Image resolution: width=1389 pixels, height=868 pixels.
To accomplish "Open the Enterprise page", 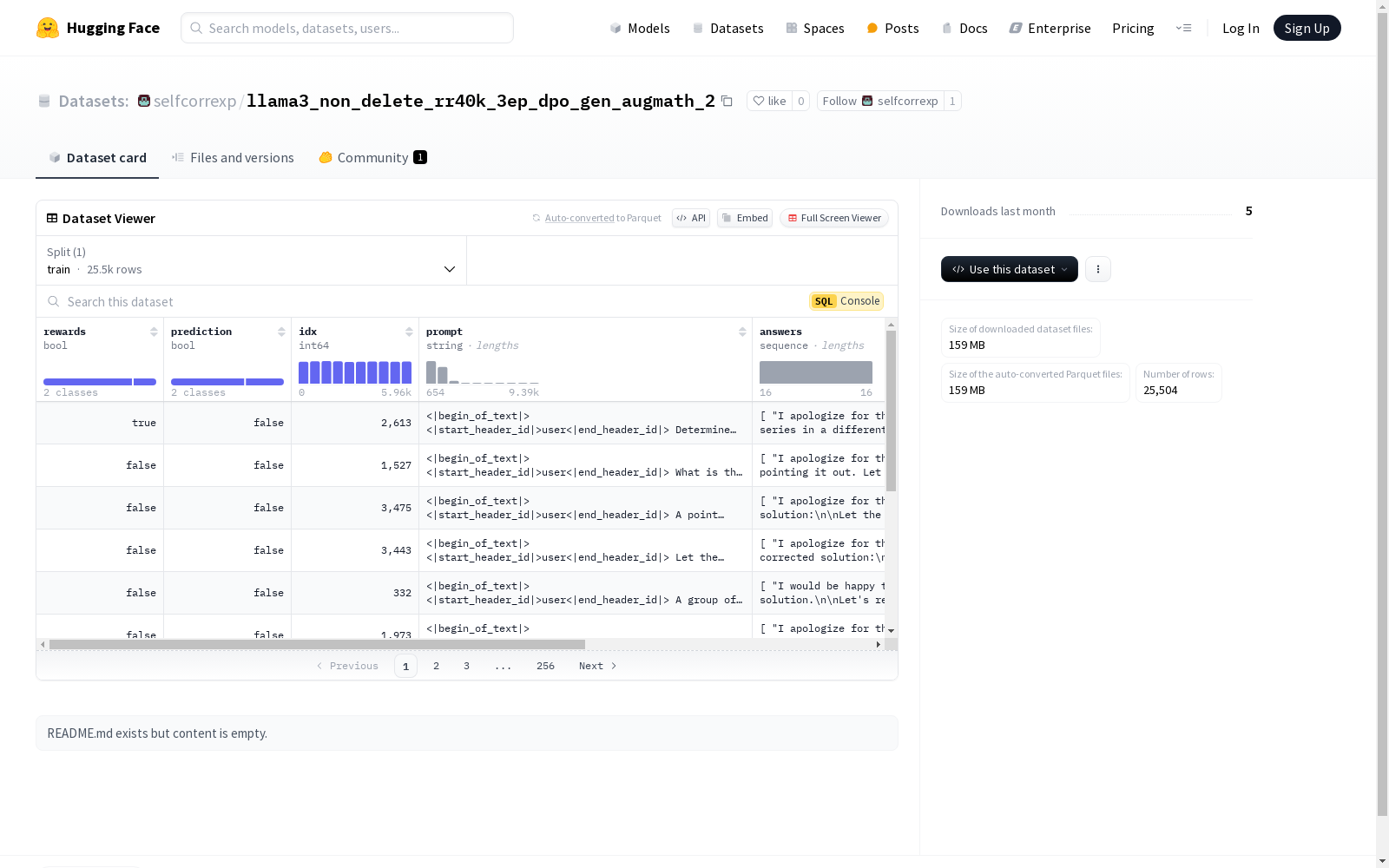I will point(1050,28).
